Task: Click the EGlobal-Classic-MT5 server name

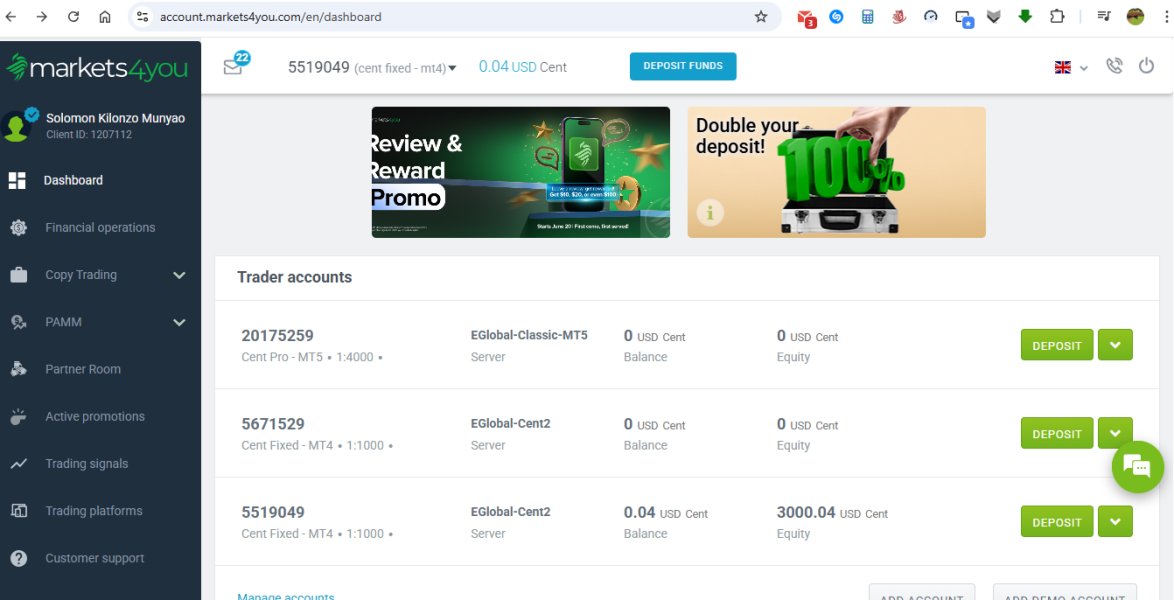Action: [x=529, y=335]
